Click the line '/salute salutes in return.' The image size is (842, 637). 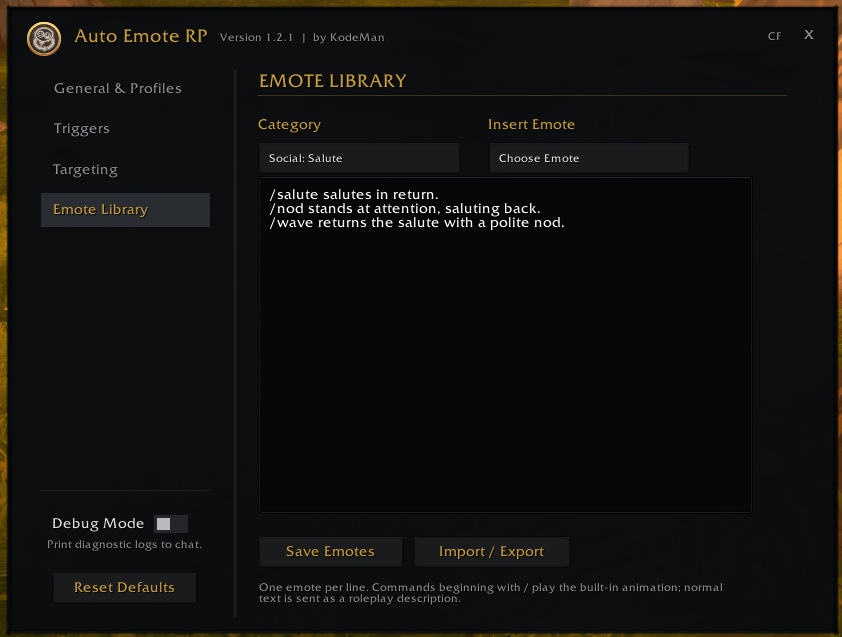[x=354, y=194]
